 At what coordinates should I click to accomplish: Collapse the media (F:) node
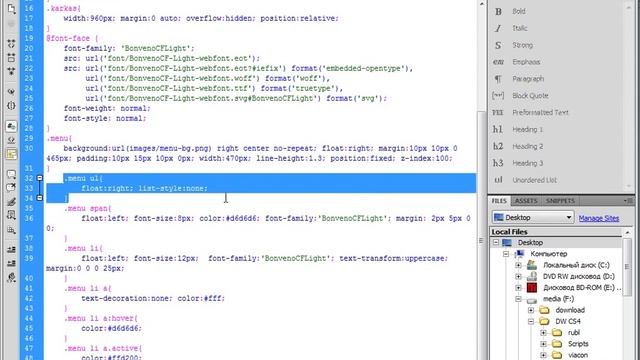[518, 299]
